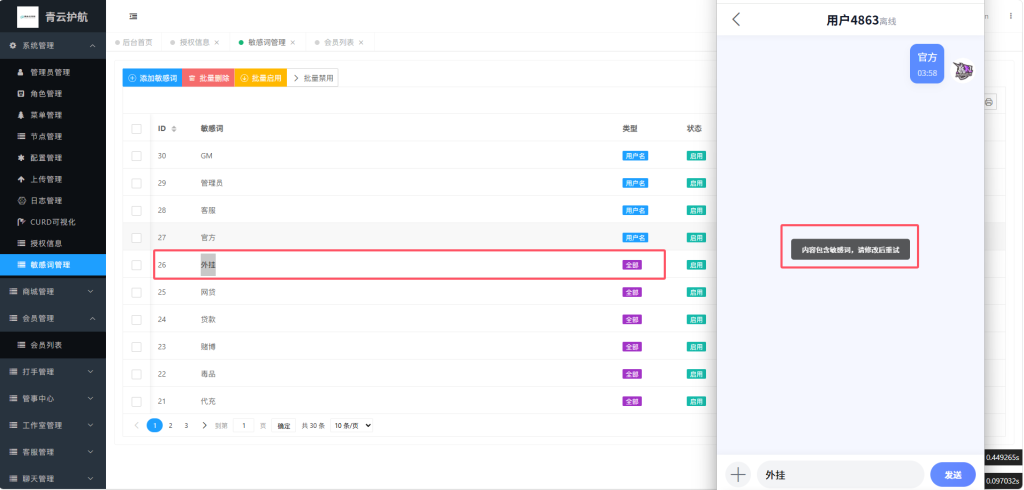The image size is (1024, 490).
Task: Open 节点管理 in sidebar
Action: [53, 137]
